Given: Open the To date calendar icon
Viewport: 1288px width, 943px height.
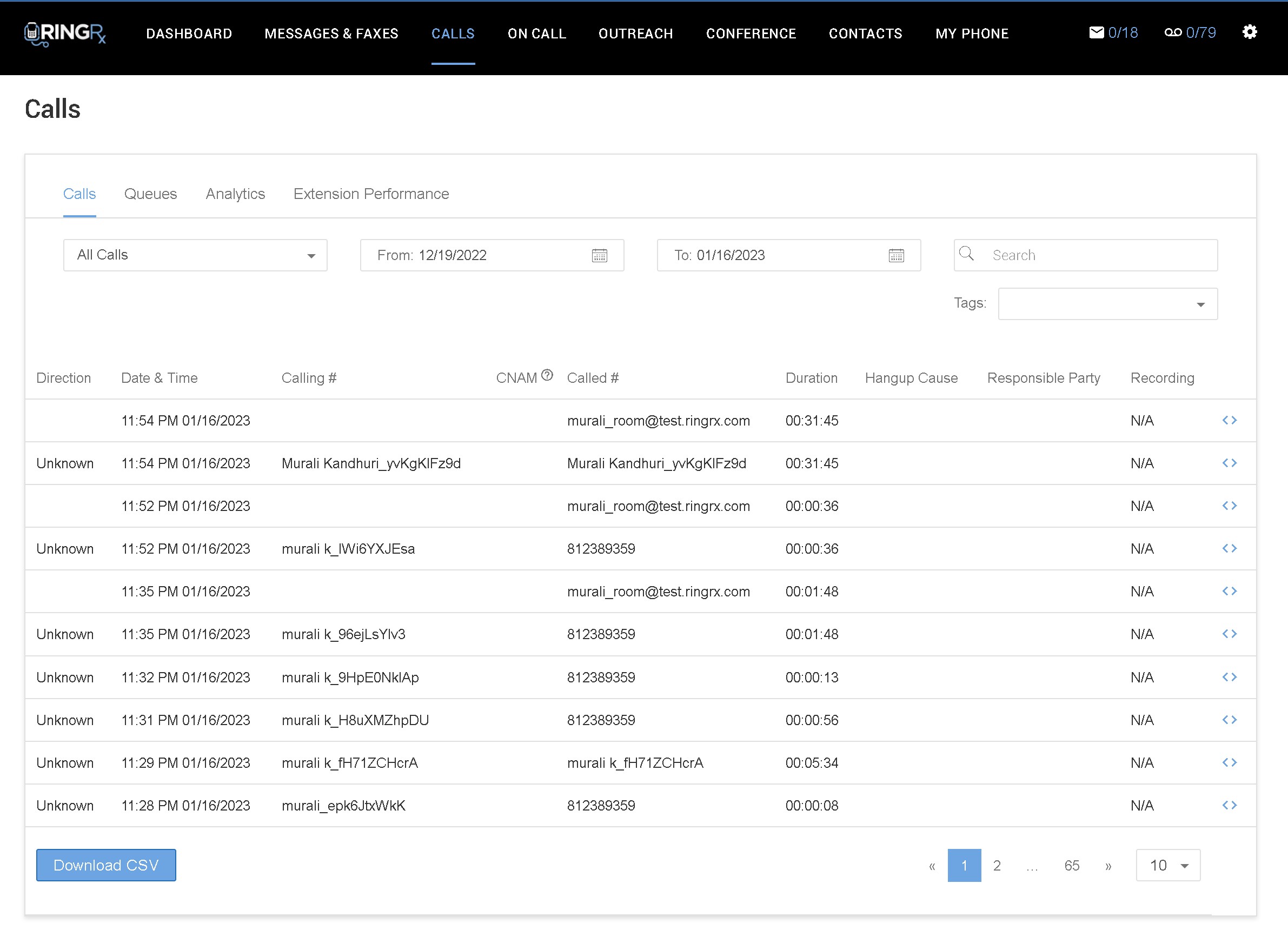Looking at the screenshot, I should [x=896, y=255].
